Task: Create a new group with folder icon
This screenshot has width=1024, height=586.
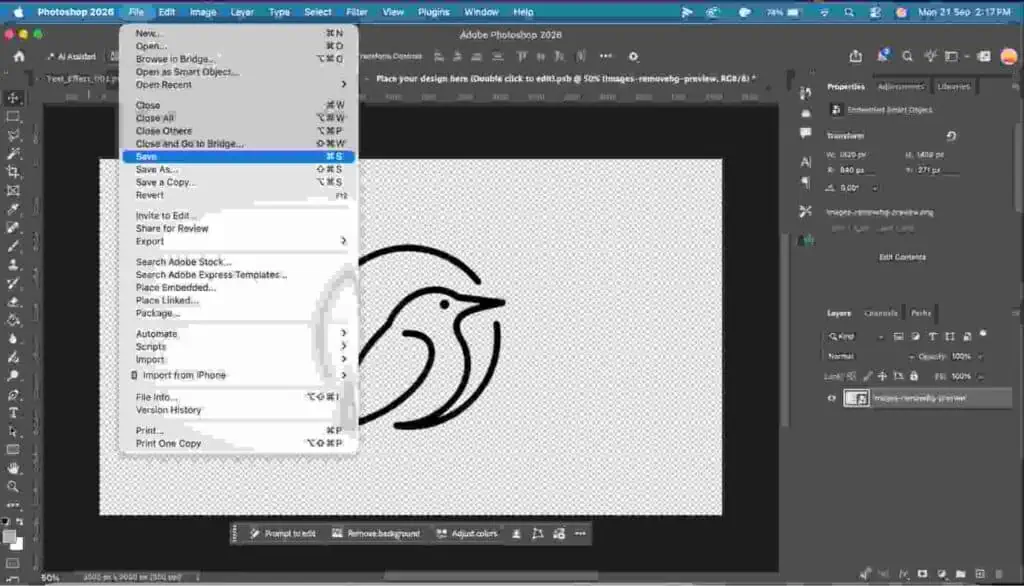Action: [x=961, y=574]
